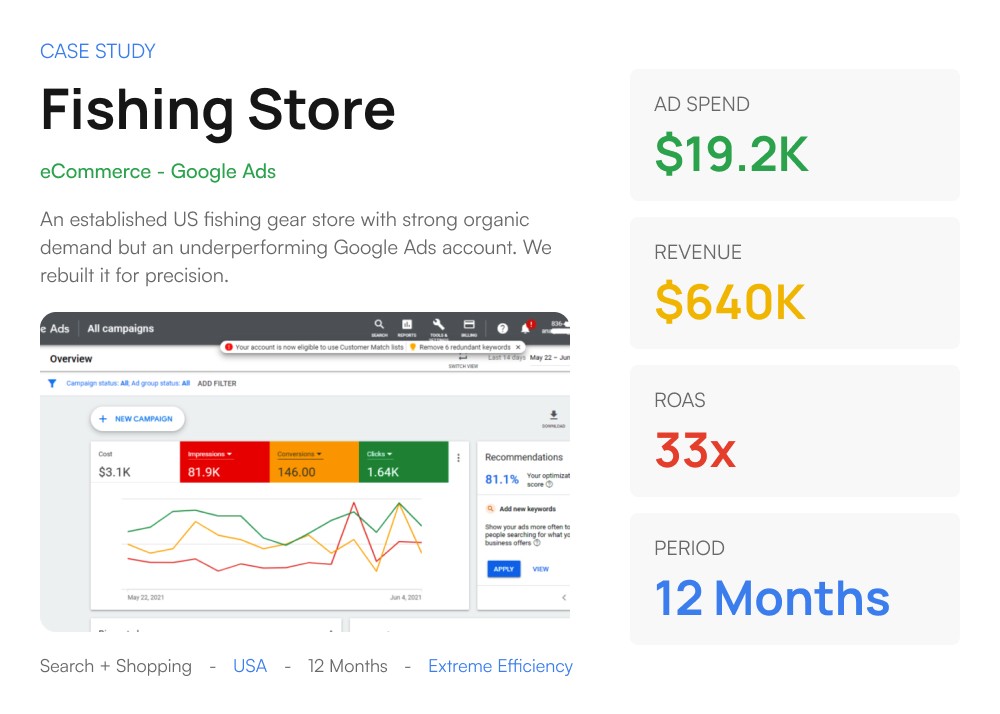Click the Jun 4, 2021 axis label

click(406, 597)
